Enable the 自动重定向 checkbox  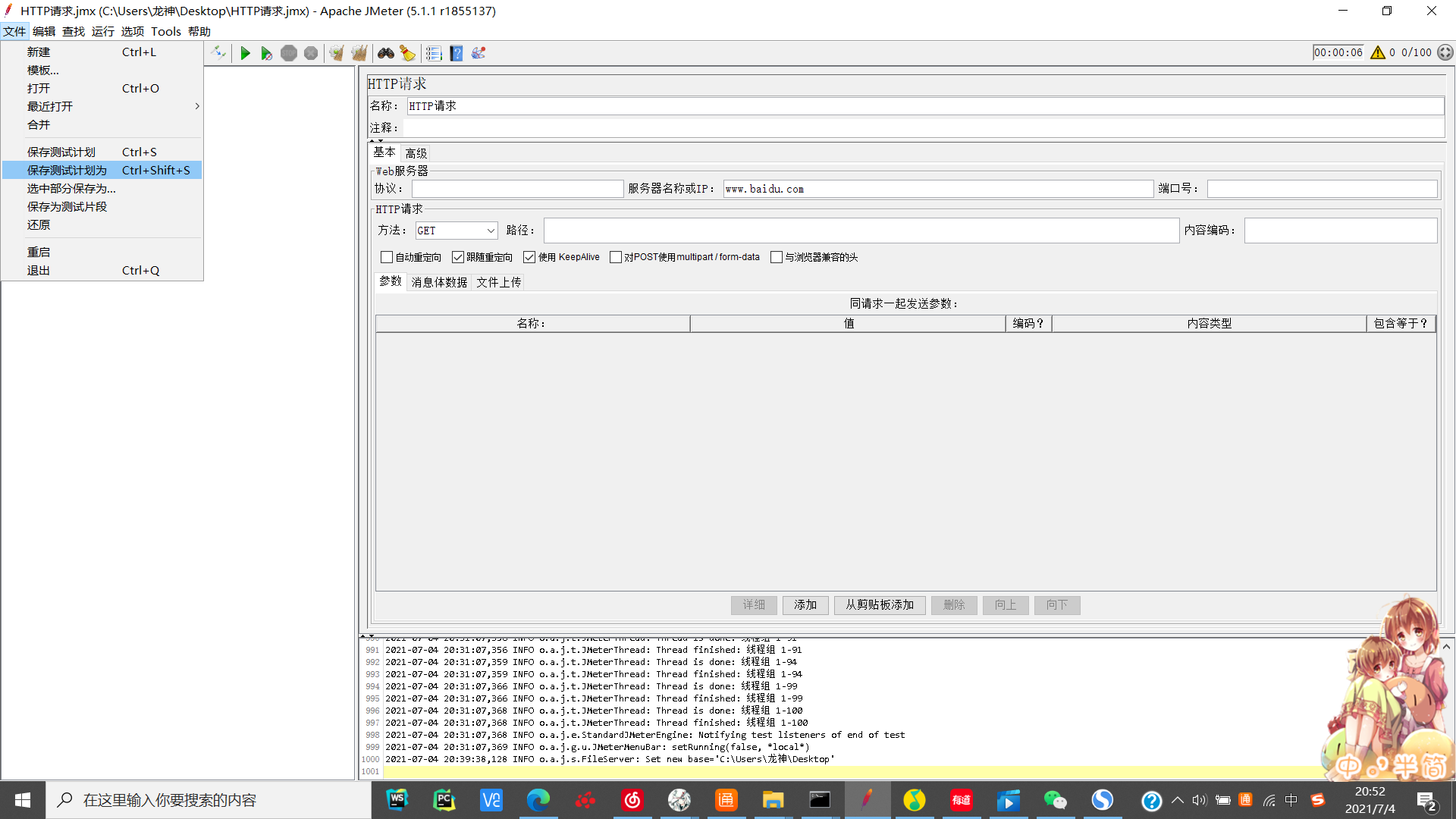(x=387, y=257)
